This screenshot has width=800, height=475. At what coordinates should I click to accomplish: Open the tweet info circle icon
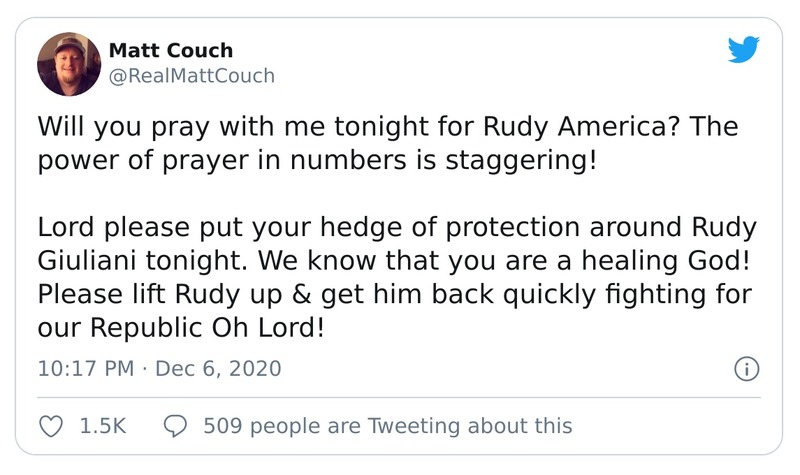[x=746, y=369]
